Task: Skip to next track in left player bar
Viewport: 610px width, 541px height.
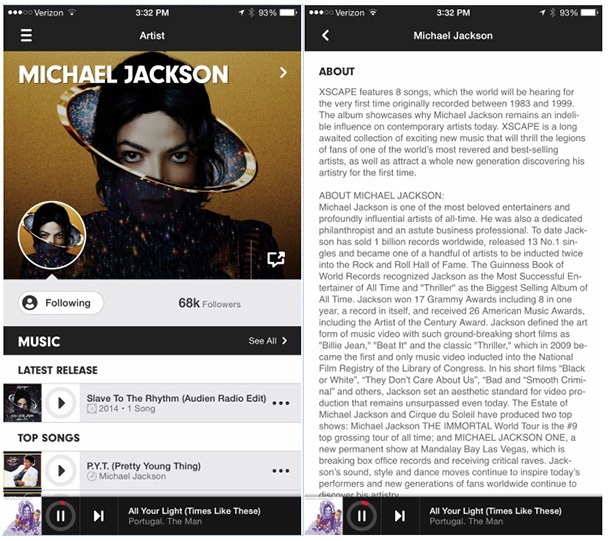Action: [99, 516]
